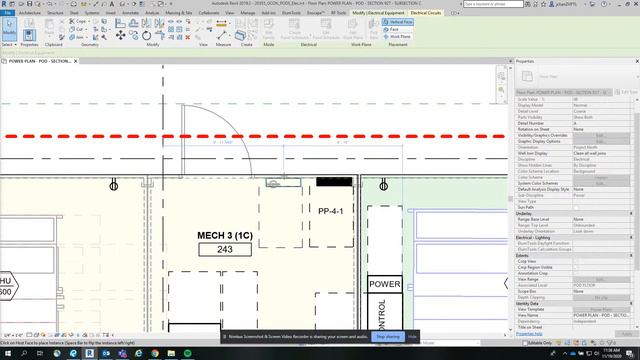Select Face placement option

tap(391, 29)
